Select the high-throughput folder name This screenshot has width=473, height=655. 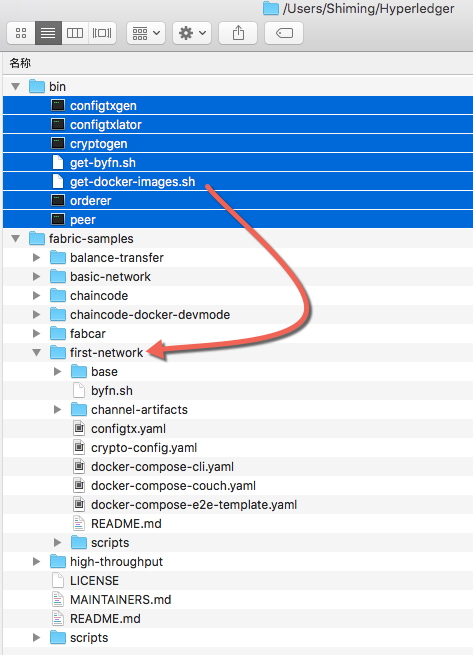(x=116, y=562)
